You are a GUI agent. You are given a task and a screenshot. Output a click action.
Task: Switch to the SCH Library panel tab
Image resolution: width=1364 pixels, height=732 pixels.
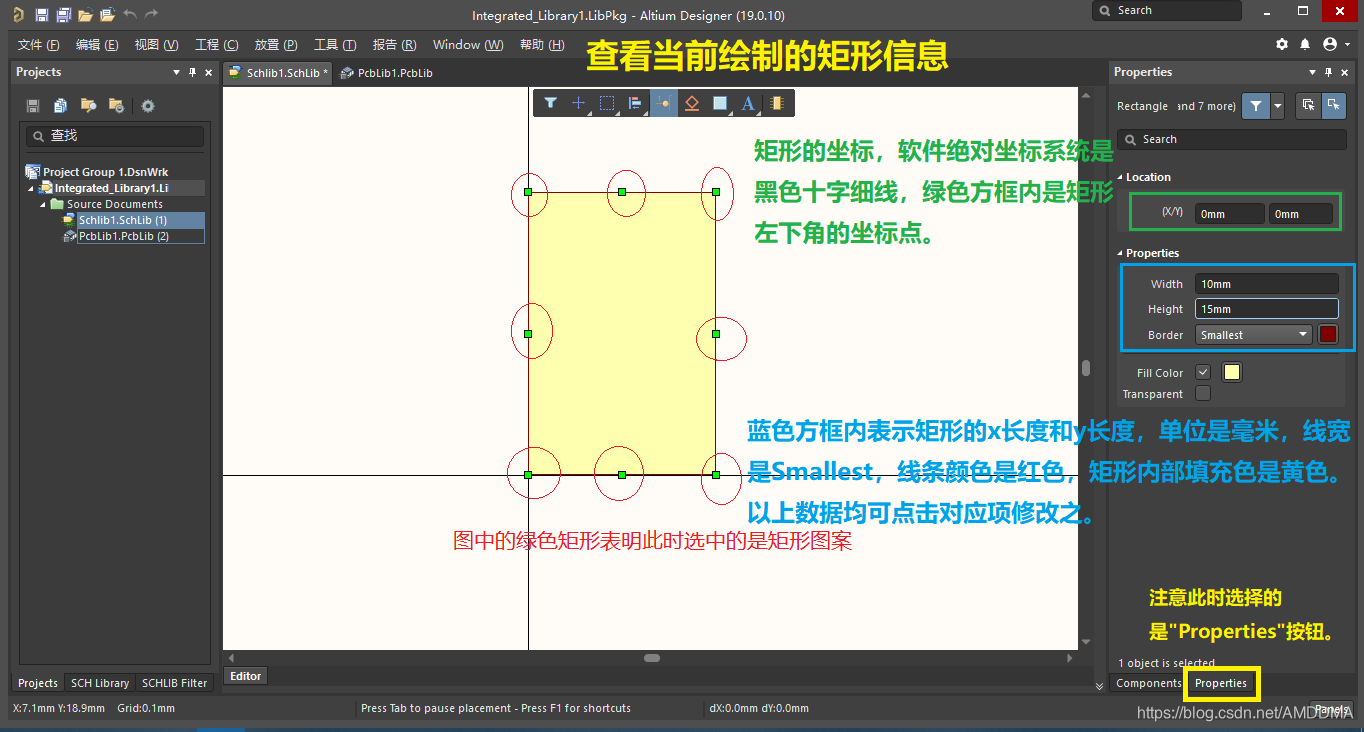click(x=99, y=683)
